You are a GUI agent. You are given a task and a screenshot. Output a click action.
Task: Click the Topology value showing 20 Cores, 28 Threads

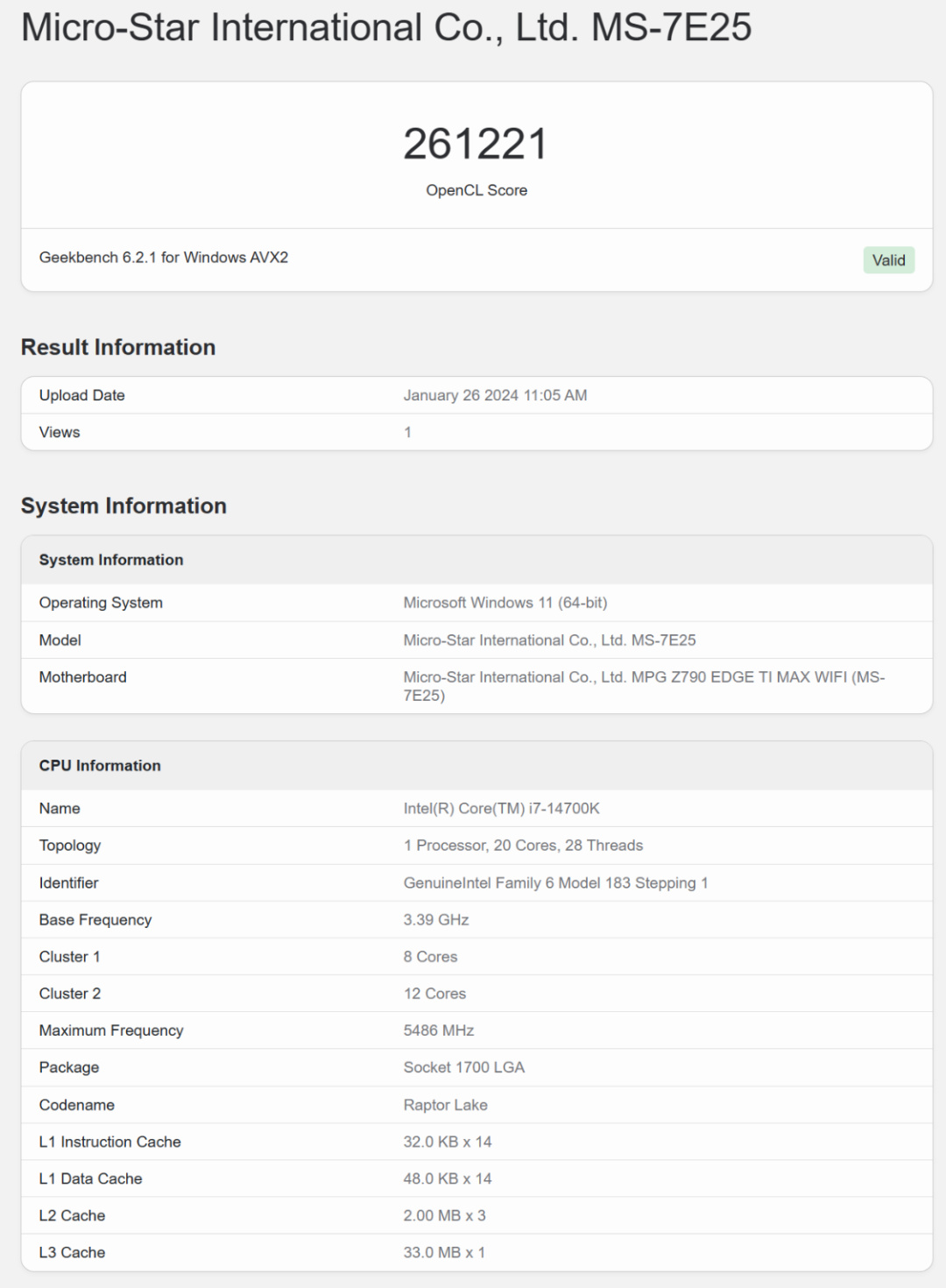(x=523, y=846)
